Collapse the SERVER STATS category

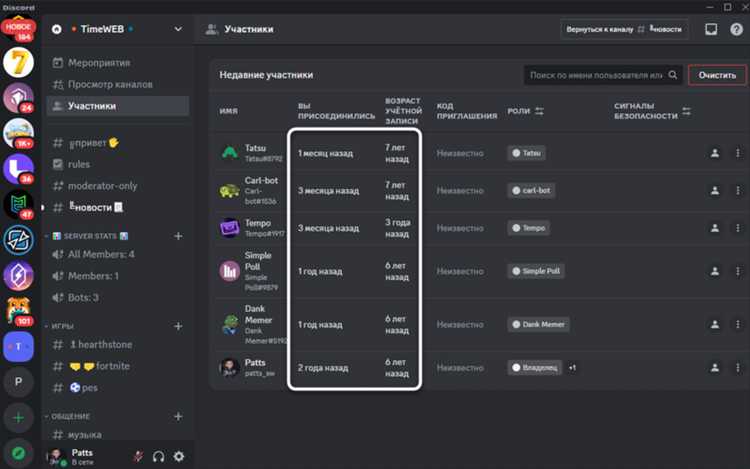point(90,236)
